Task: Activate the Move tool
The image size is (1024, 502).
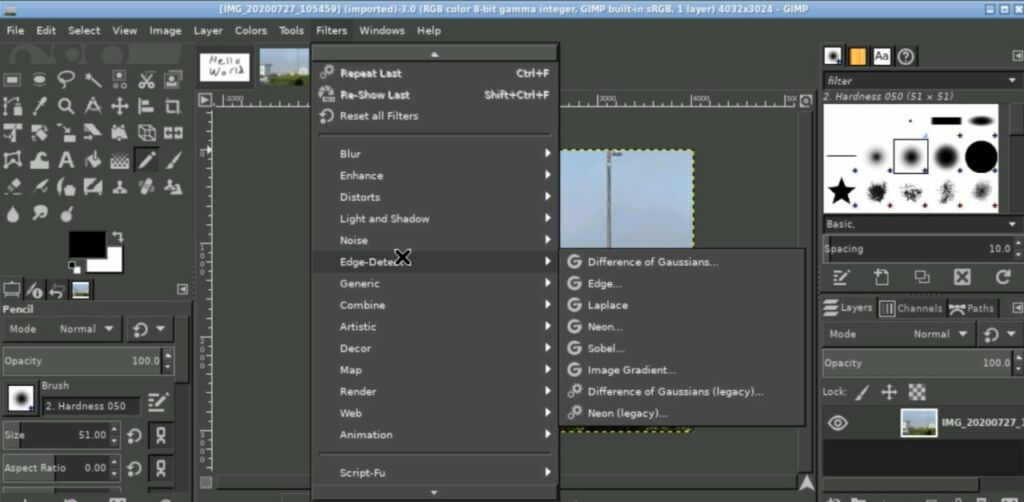Action: (x=120, y=106)
